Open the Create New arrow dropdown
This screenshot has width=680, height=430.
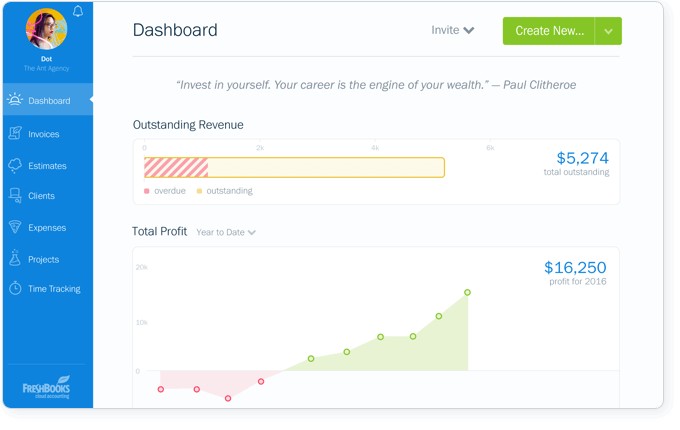point(608,31)
